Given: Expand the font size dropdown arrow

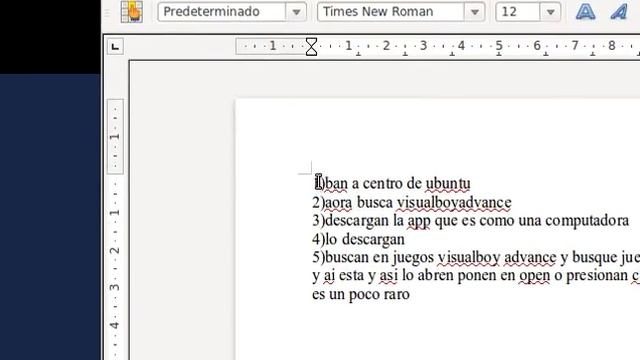Looking at the screenshot, I should [550, 12].
